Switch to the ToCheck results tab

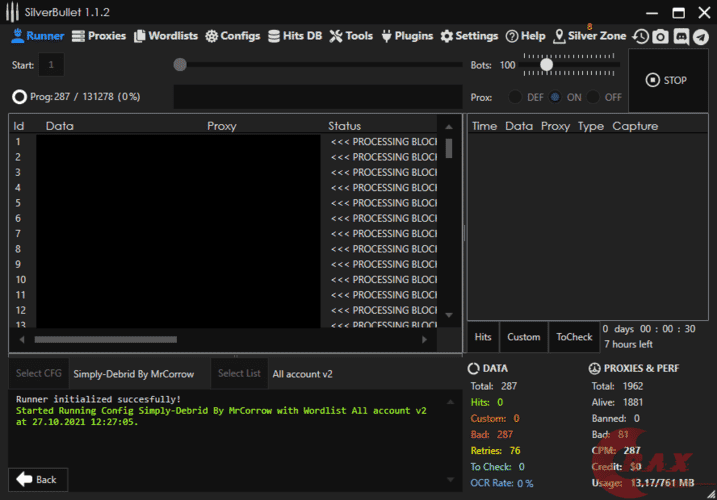click(574, 337)
